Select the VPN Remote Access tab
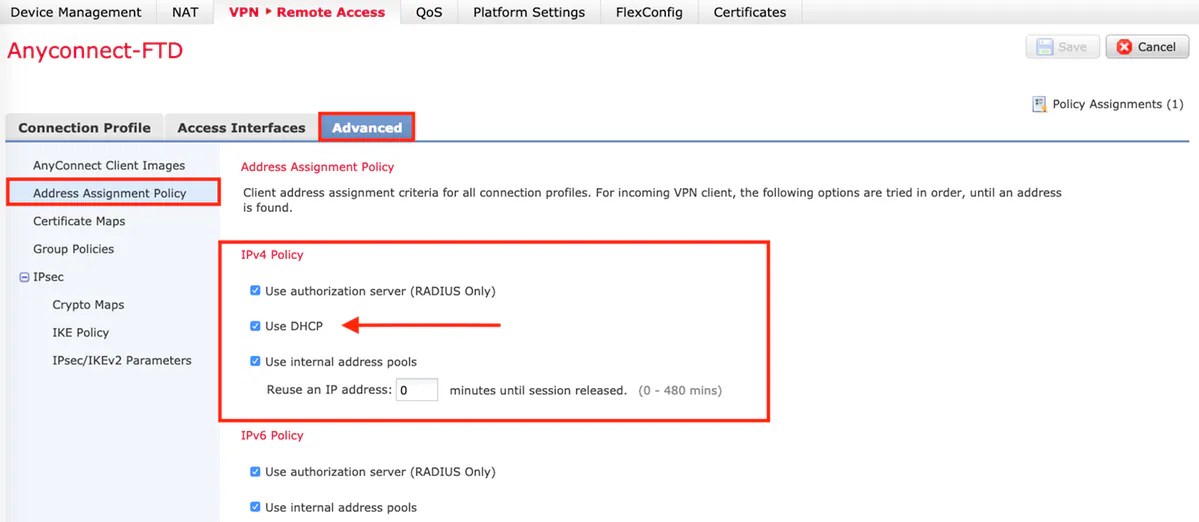 point(307,12)
